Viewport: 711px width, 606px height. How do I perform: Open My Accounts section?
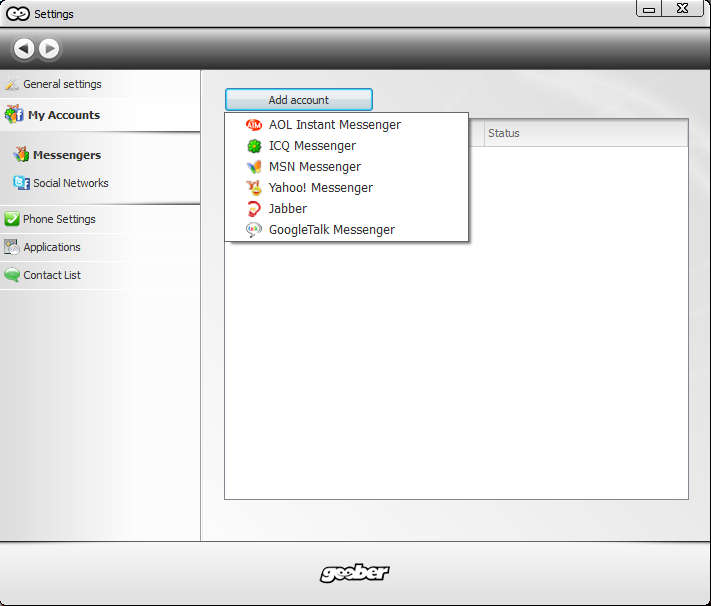tap(100, 115)
